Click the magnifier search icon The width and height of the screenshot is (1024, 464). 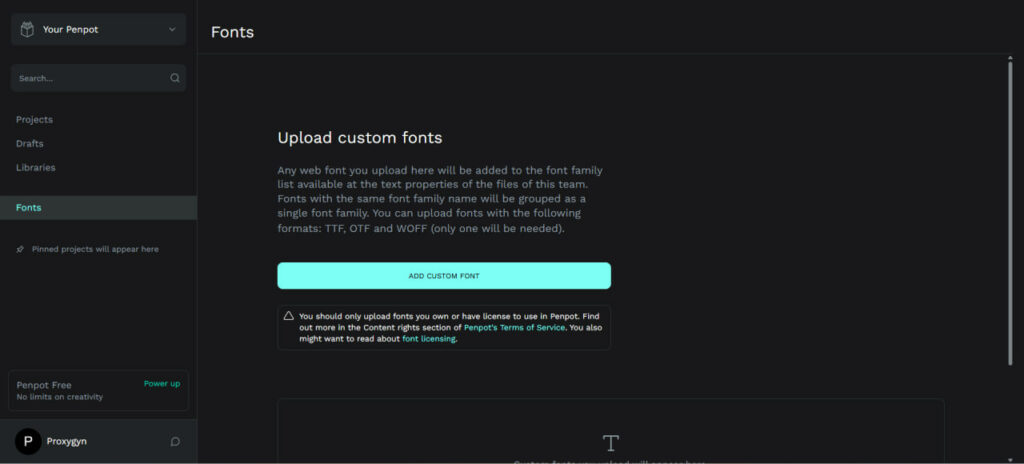point(175,78)
